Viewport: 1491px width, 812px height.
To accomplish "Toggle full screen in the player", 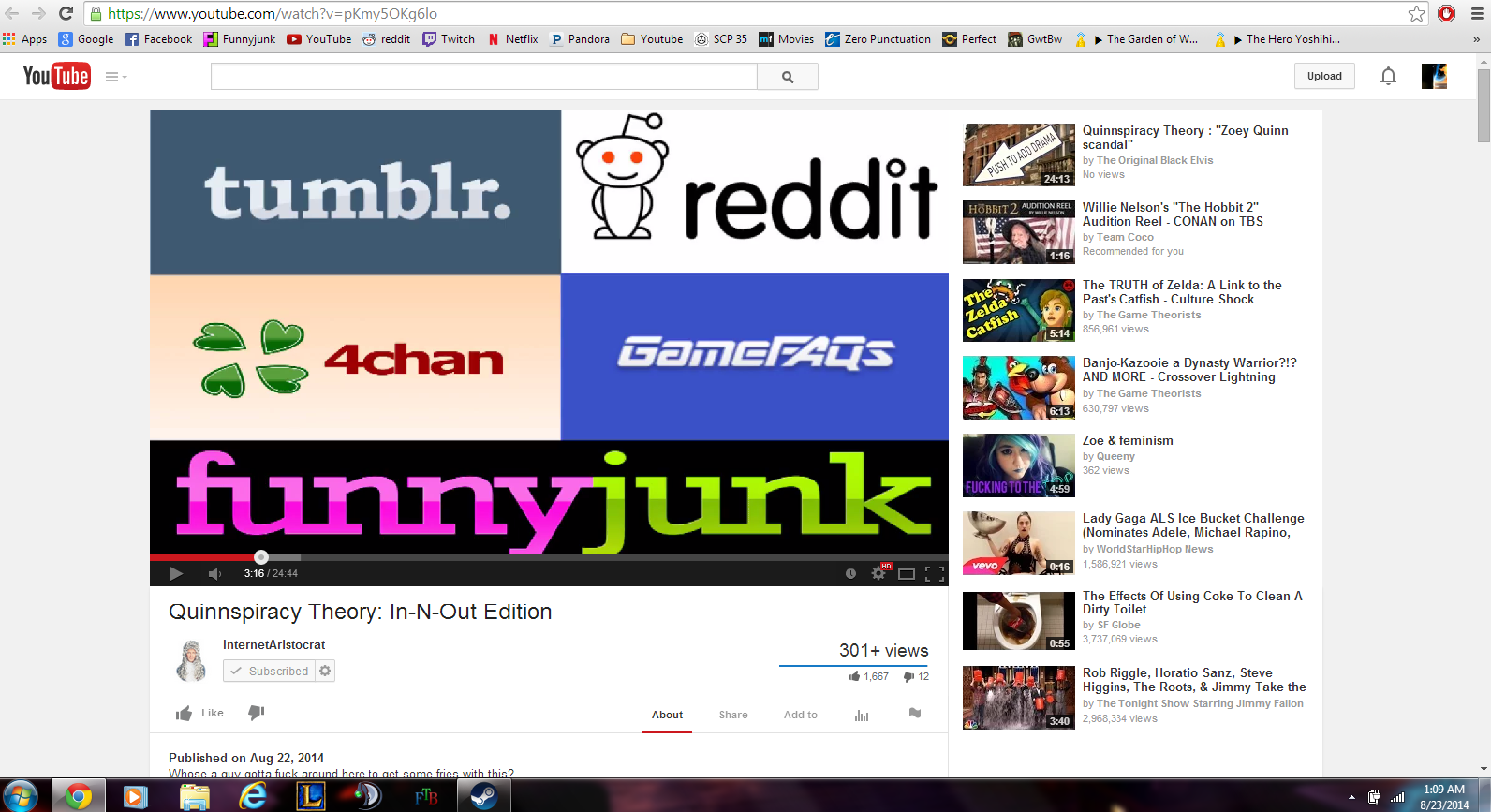I will [935, 574].
